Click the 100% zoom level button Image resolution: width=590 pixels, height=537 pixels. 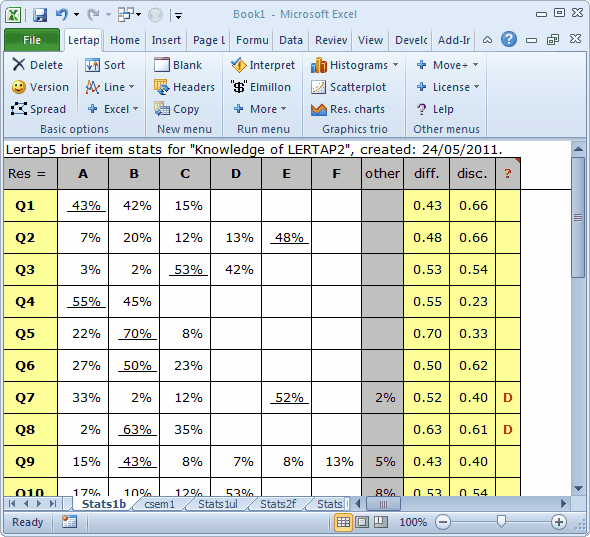[x=413, y=522]
